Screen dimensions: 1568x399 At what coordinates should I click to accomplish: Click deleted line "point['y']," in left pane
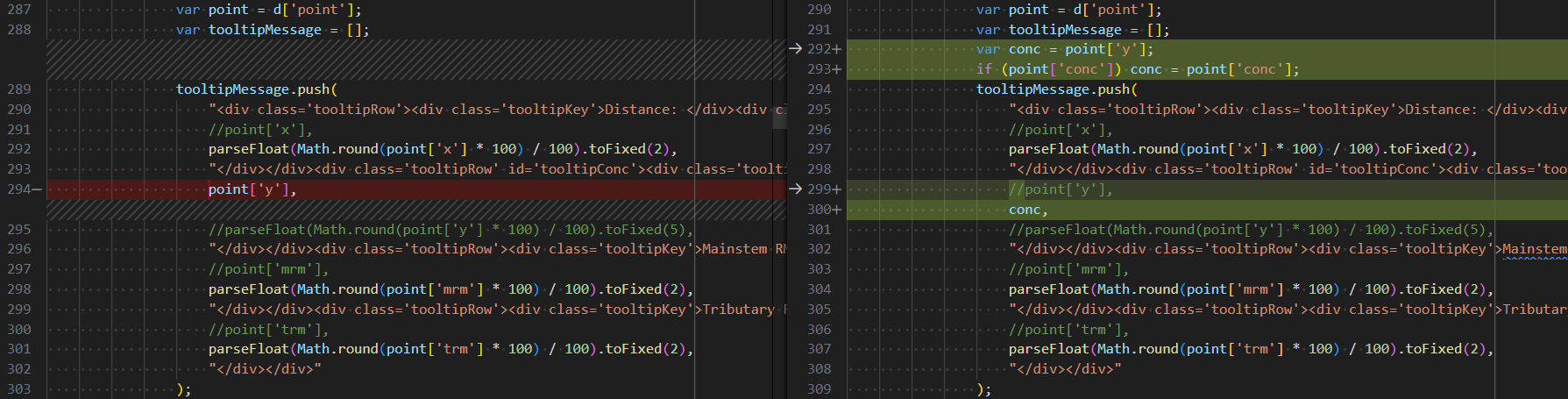[x=252, y=189]
